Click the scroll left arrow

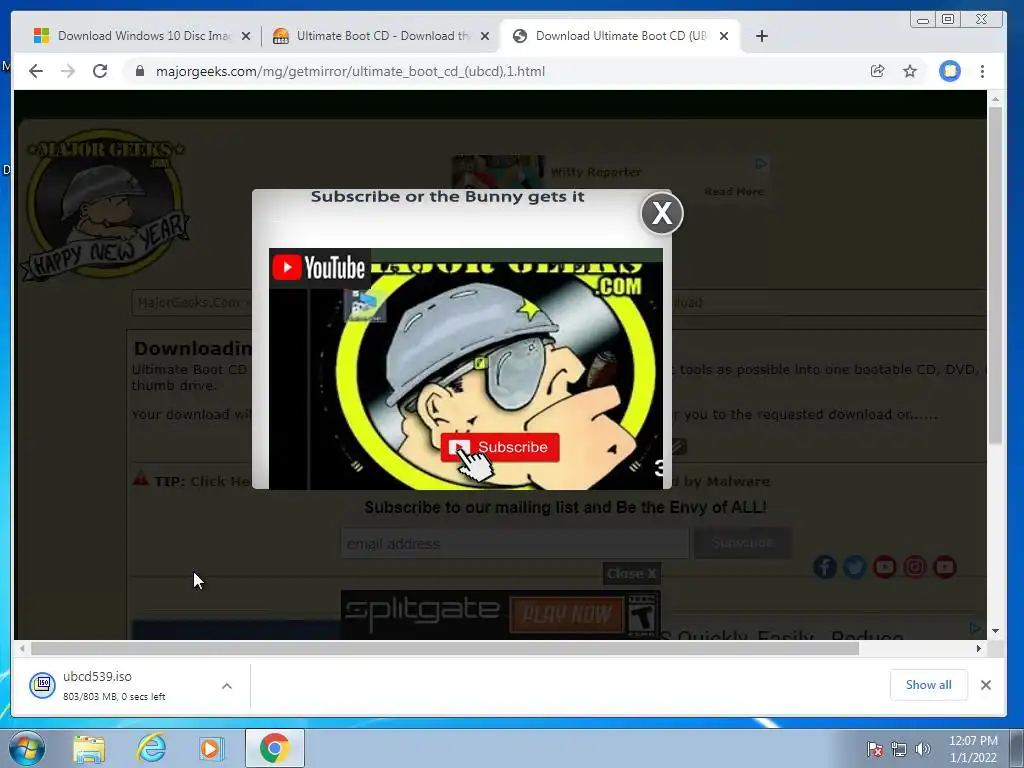(22, 648)
